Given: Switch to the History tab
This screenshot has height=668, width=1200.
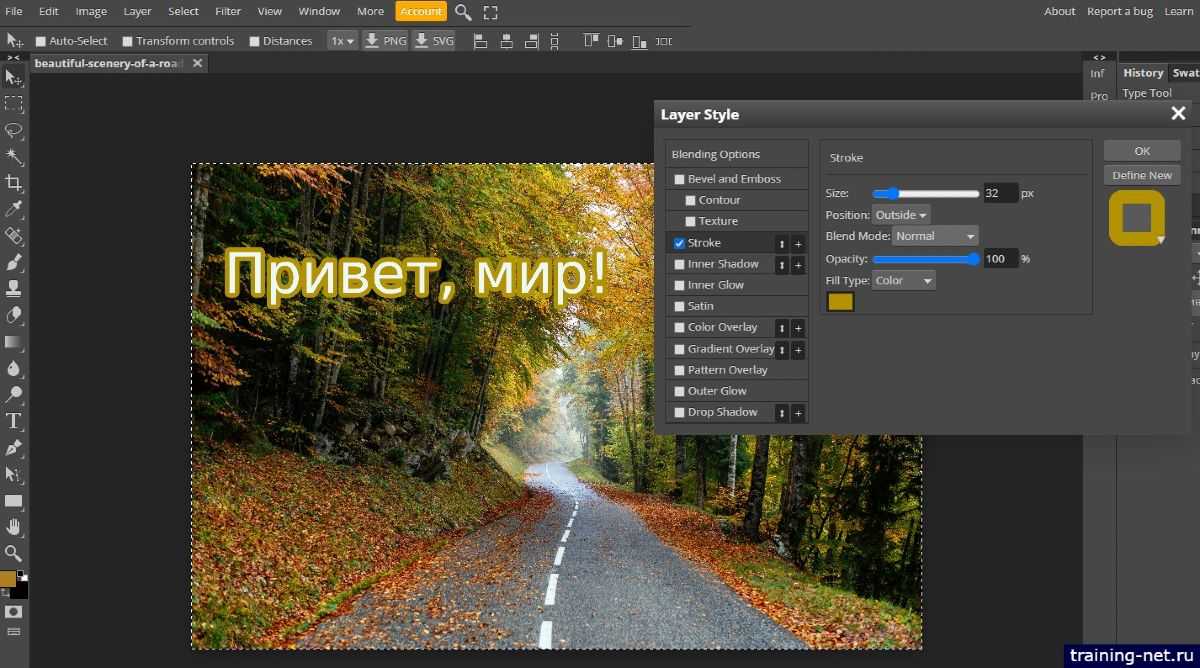Looking at the screenshot, I should 1142,73.
